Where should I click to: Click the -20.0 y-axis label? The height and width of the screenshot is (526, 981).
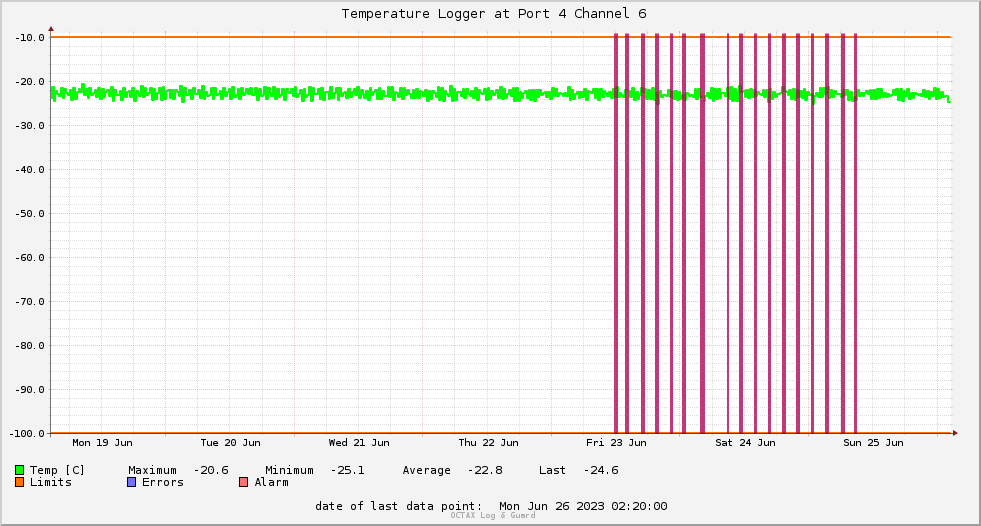point(30,82)
